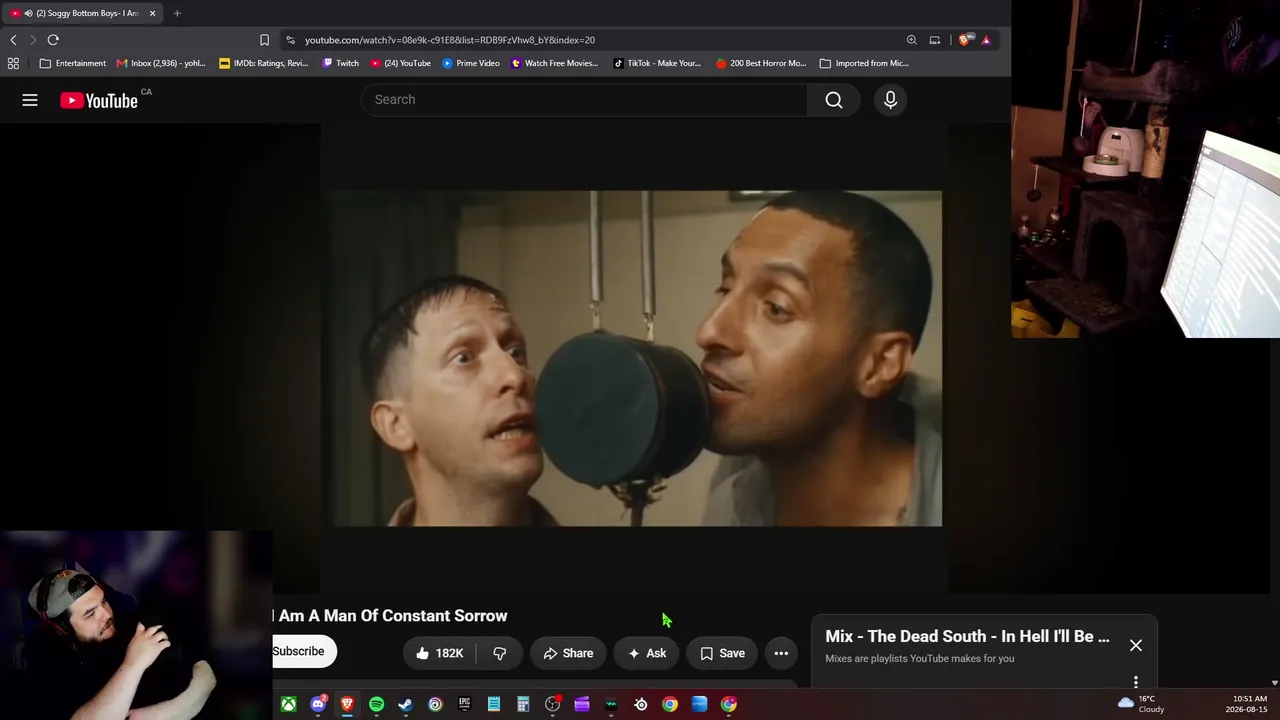Open the YouTube guide hamburger menu
Viewport: 1280px width, 720px height.
point(30,100)
